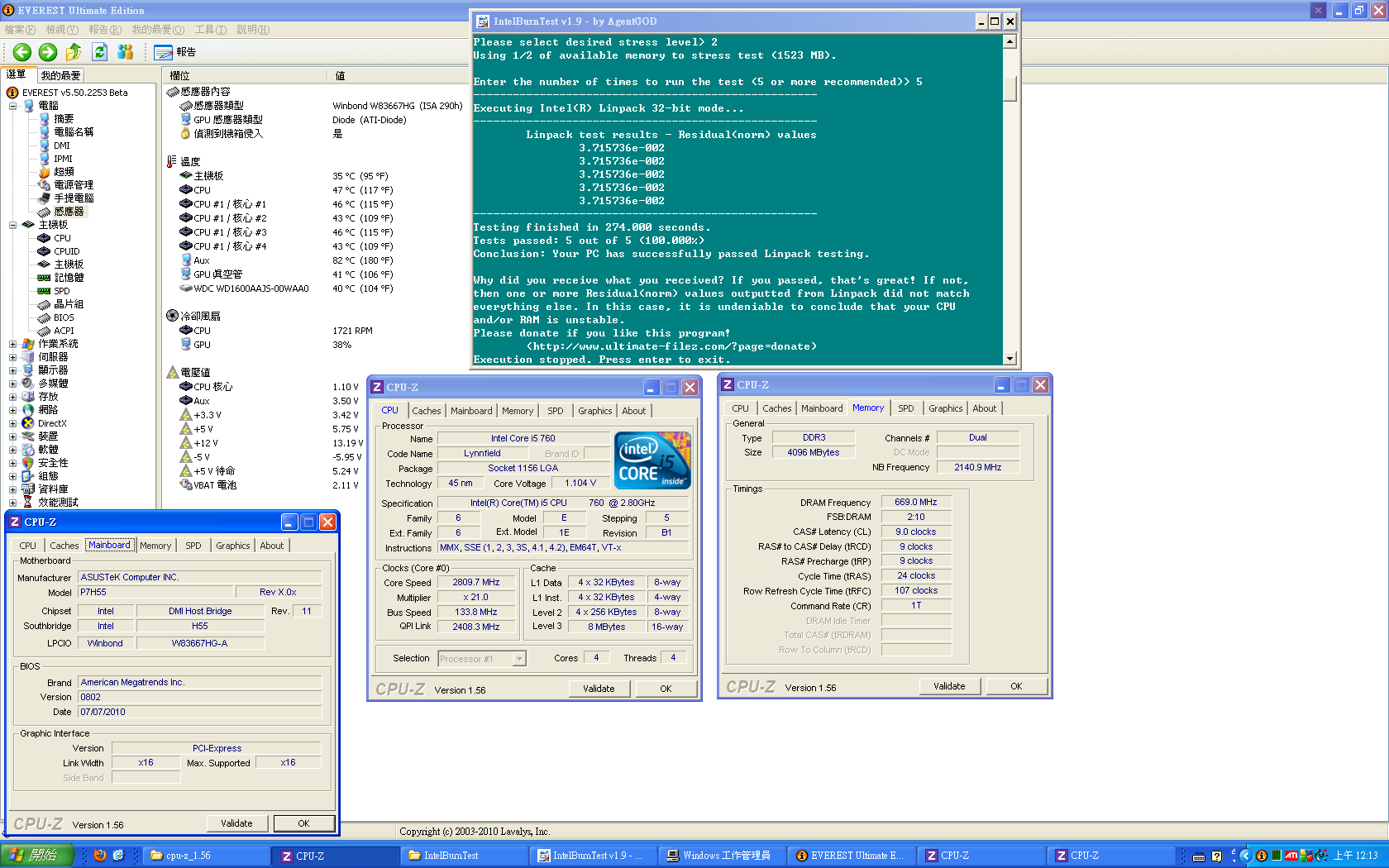1389x868 pixels.
Task: Expand the 作業系統 operating system node
Action: pyautogui.click(x=12, y=344)
